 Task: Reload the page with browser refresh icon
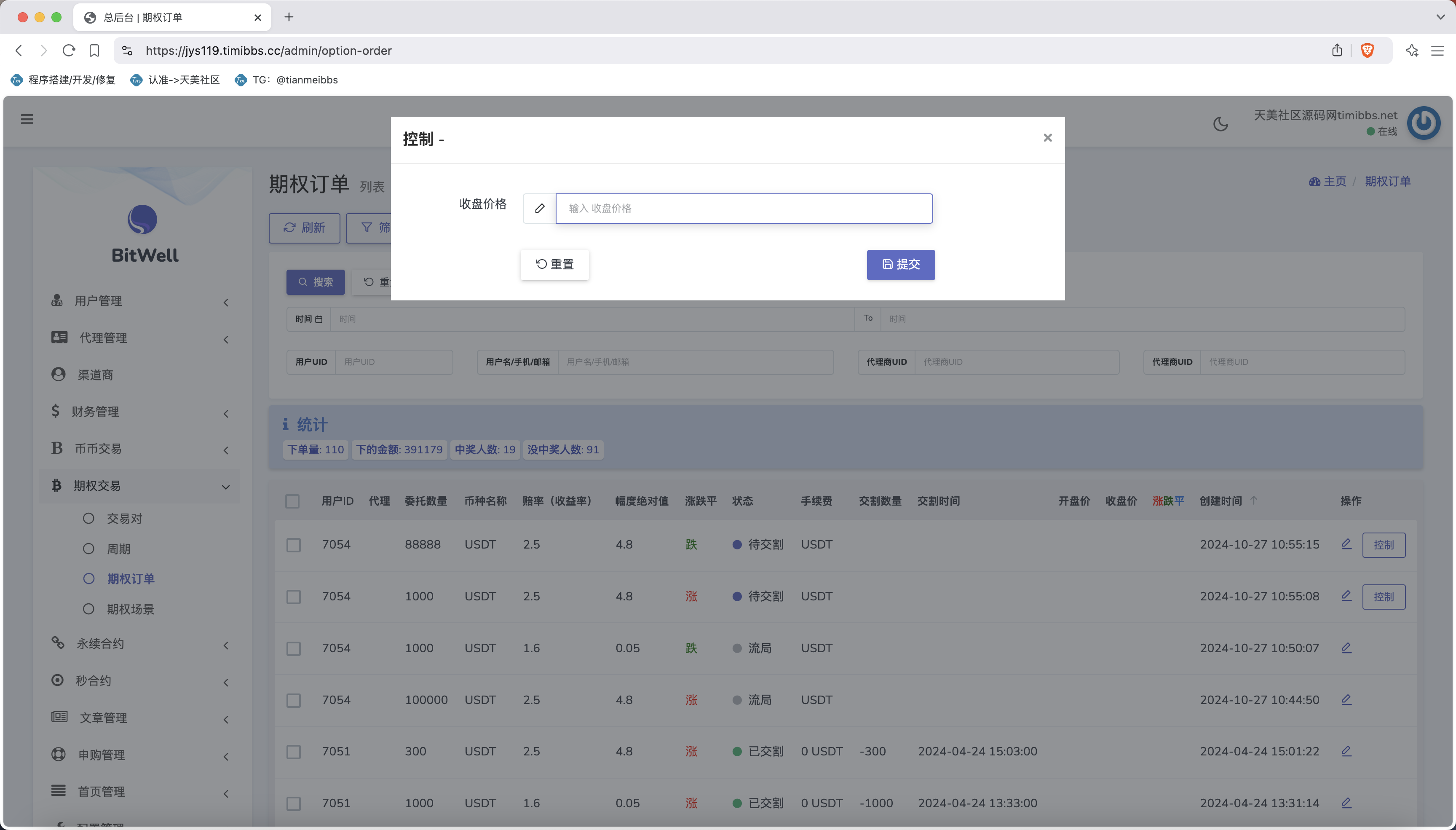coord(69,51)
